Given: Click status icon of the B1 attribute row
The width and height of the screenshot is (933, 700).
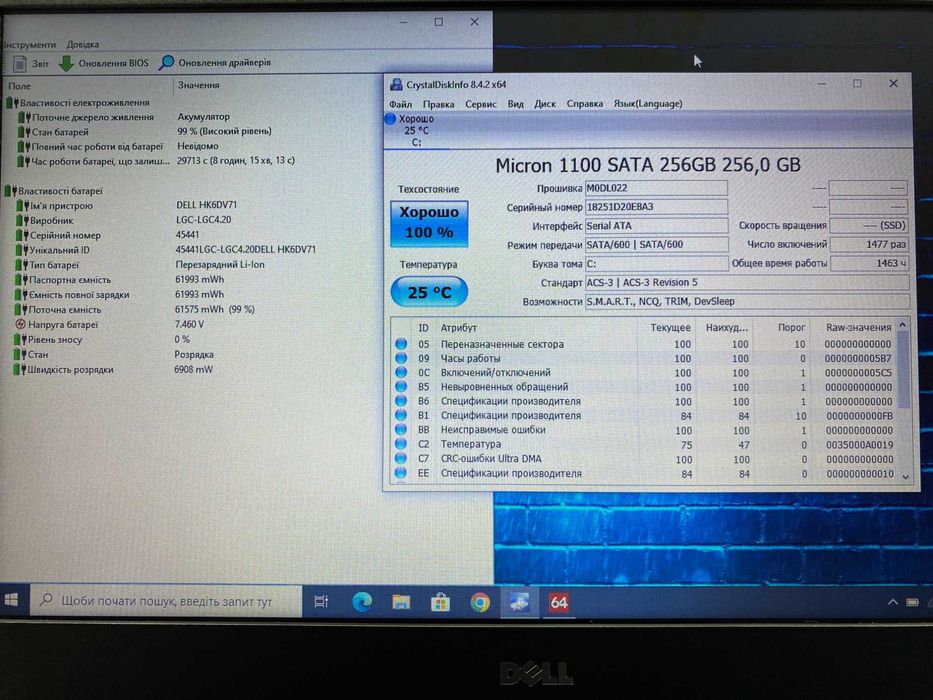Looking at the screenshot, I should pyautogui.click(x=401, y=415).
